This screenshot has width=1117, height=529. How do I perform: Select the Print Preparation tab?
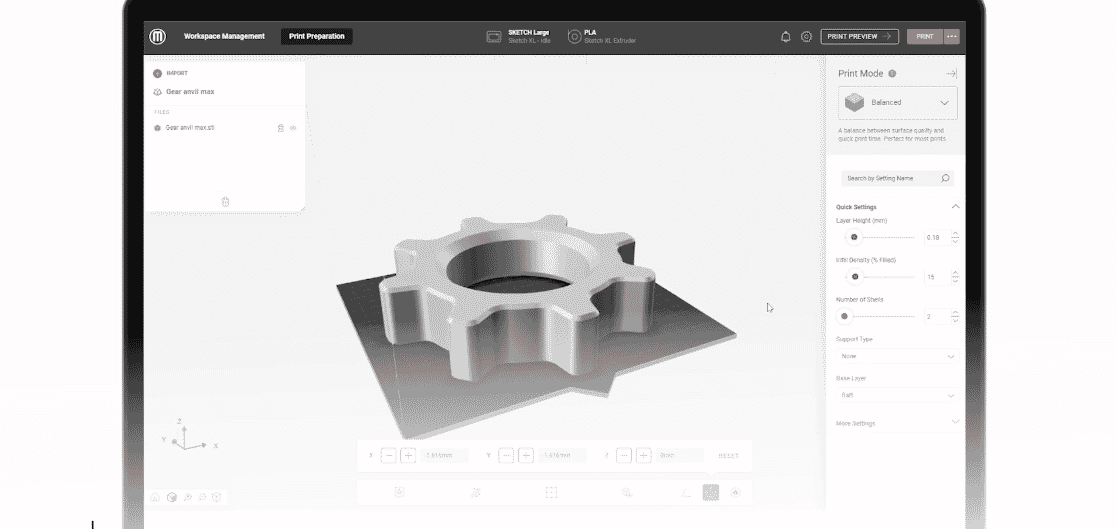pyautogui.click(x=316, y=37)
